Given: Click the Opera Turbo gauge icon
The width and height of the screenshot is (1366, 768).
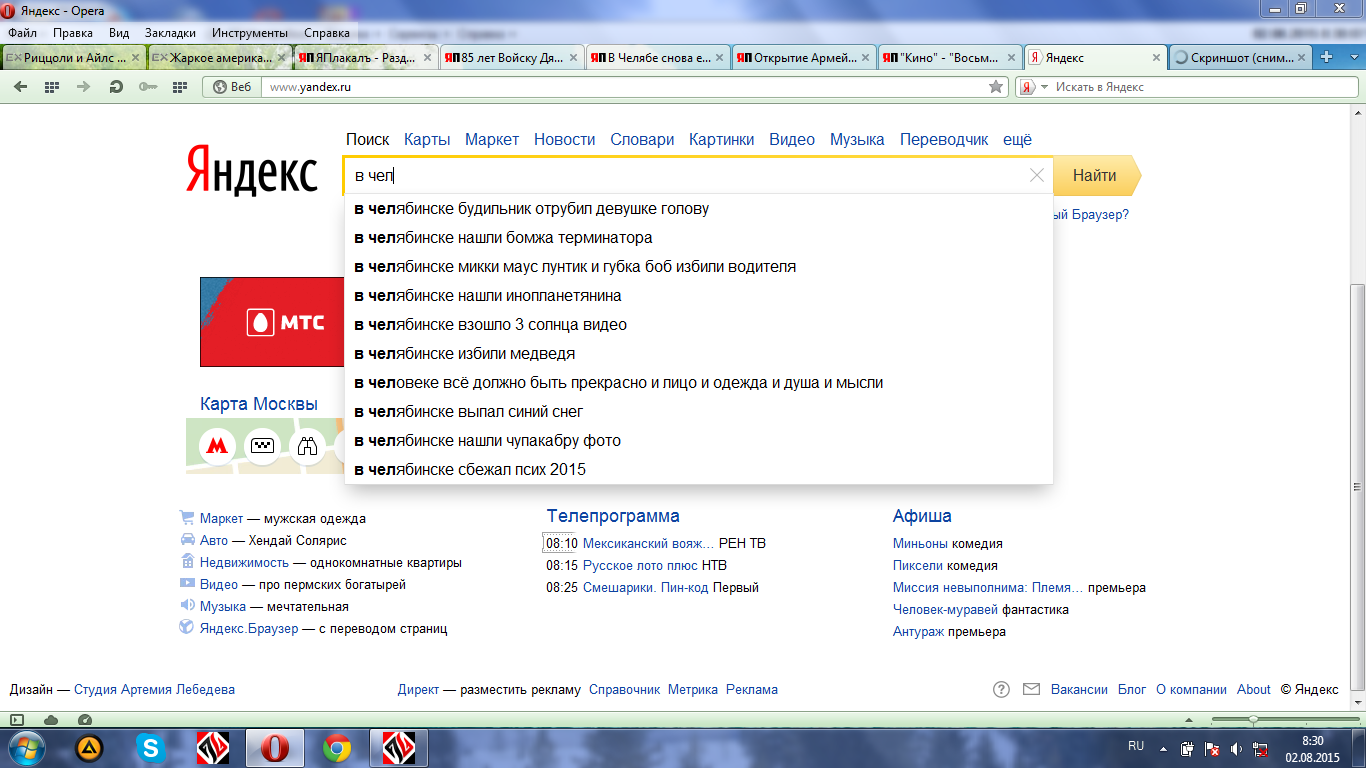Looking at the screenshot, I should pyautogui.click(x=85, y=719).
